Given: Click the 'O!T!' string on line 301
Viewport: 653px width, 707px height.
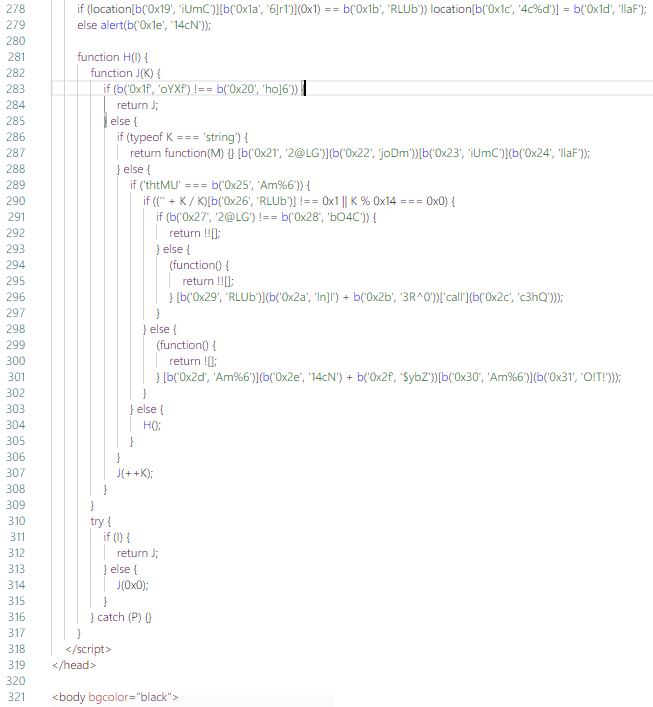Looking at the screenshot, I should click(x=594, y=377).
